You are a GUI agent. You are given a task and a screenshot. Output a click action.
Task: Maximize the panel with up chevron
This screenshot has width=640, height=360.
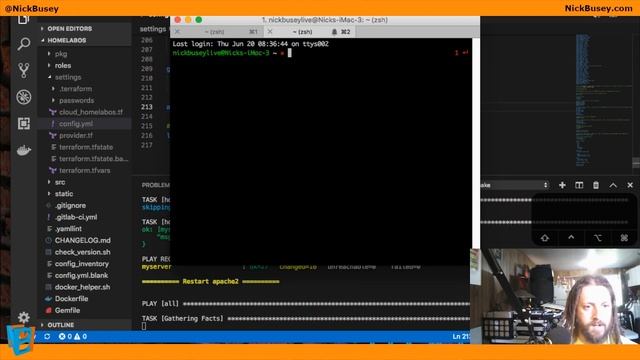tap(613, 185)
